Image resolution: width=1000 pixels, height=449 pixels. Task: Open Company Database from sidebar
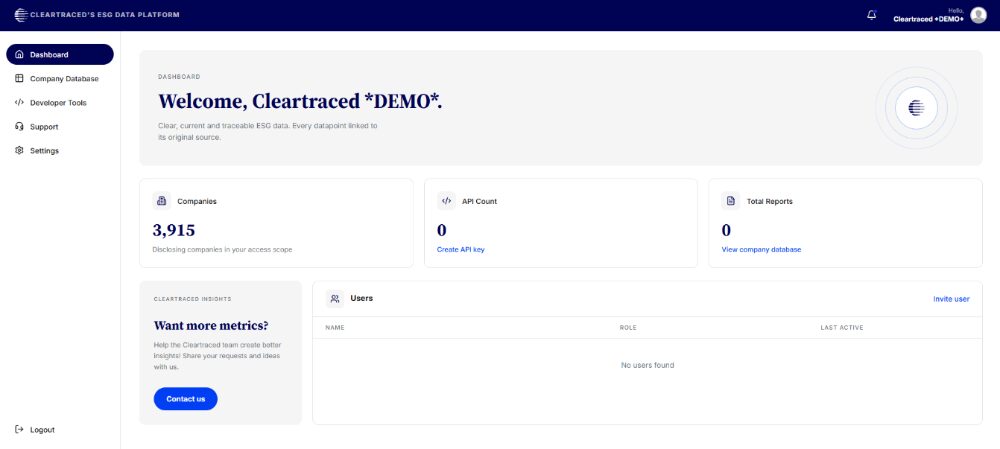click(x=60, y=79)
